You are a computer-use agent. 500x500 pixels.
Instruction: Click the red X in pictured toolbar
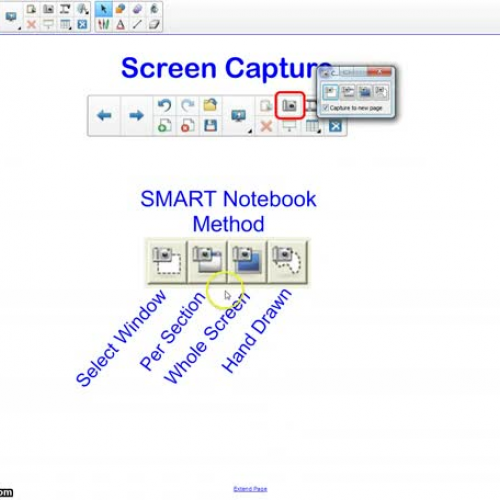point(266,126)
